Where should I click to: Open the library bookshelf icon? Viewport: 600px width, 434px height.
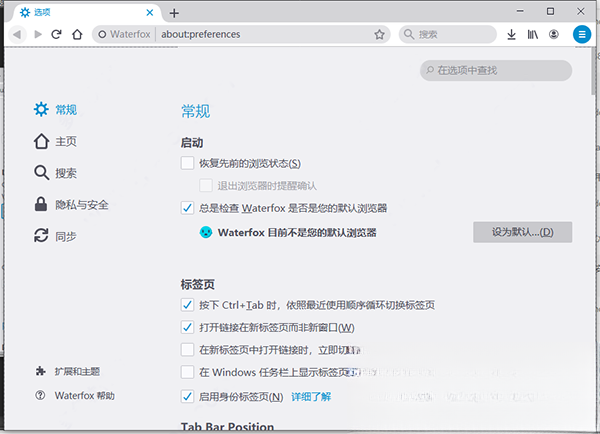(533, 34)
